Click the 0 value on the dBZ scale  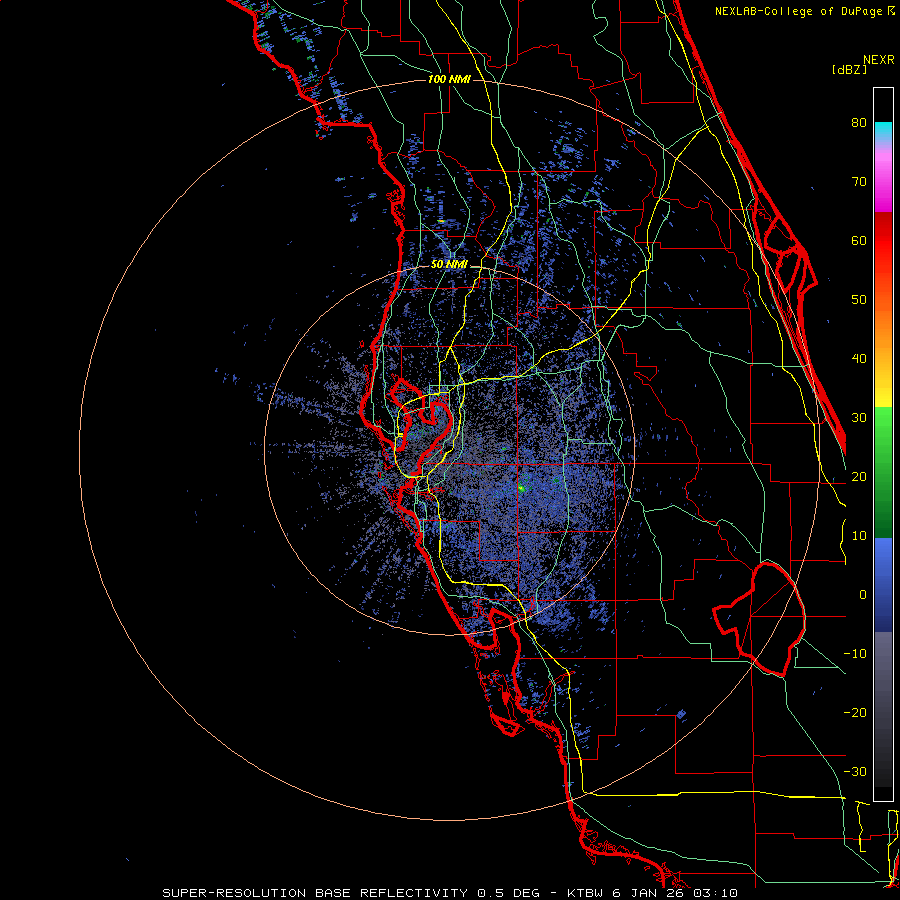coord(863,595)
